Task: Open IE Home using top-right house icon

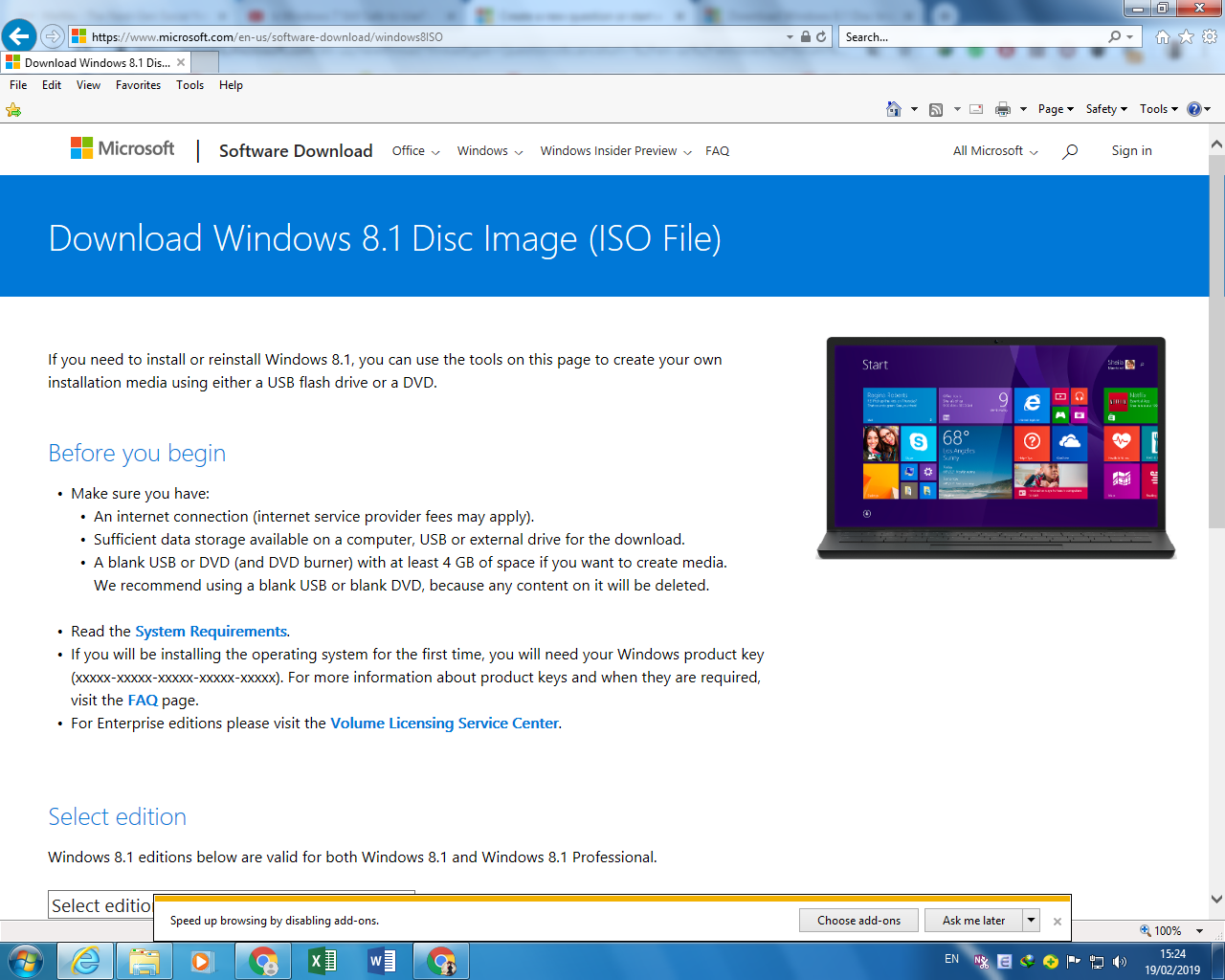Action: click(1163, 36)
